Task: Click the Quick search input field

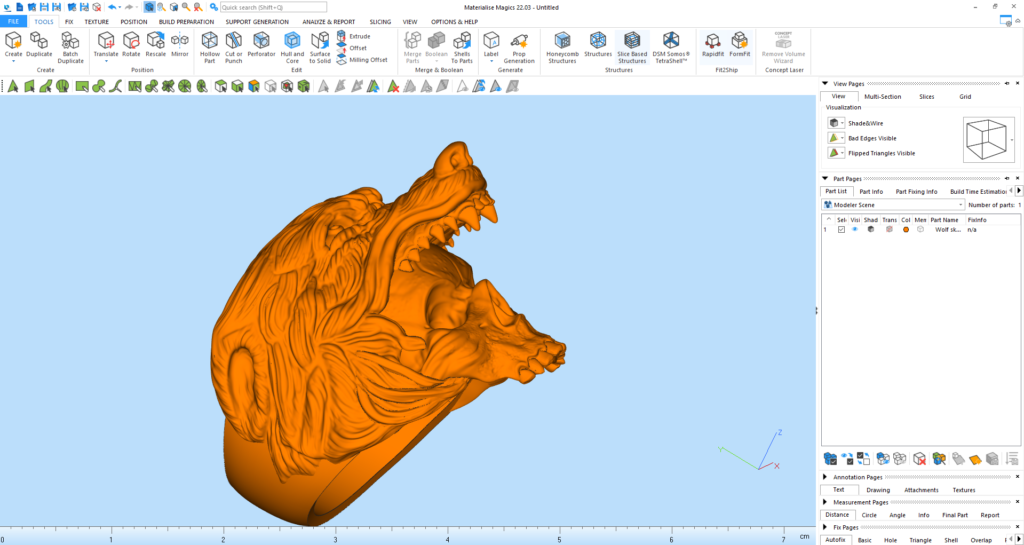Action: tap(273, 7)
